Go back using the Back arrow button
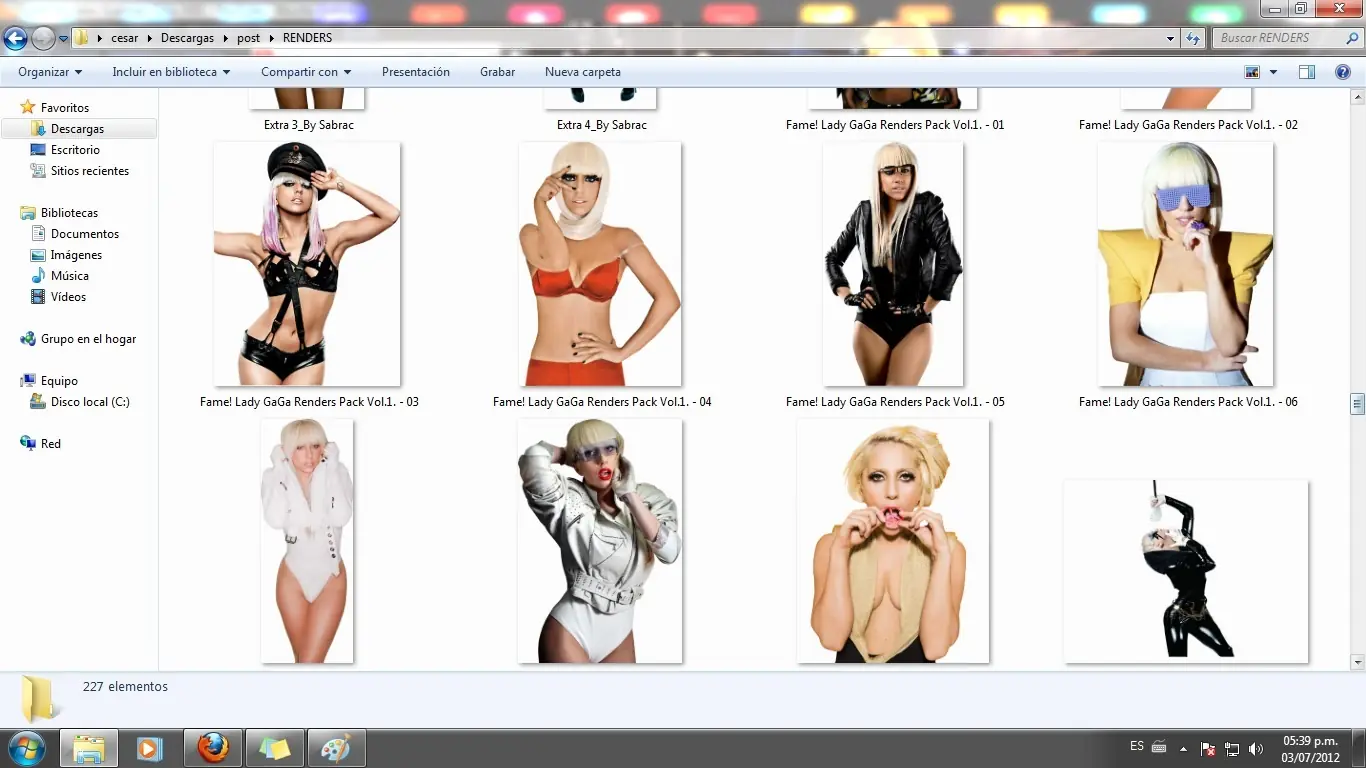1366x768 pixels. [x=15, y=38]
